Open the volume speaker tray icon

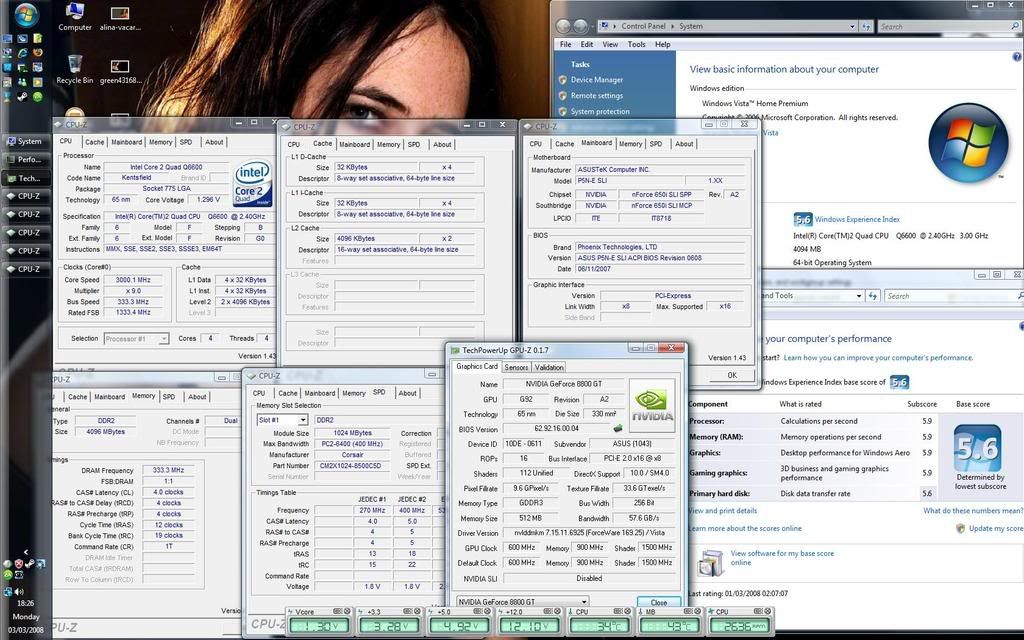(x=19, y=592)
